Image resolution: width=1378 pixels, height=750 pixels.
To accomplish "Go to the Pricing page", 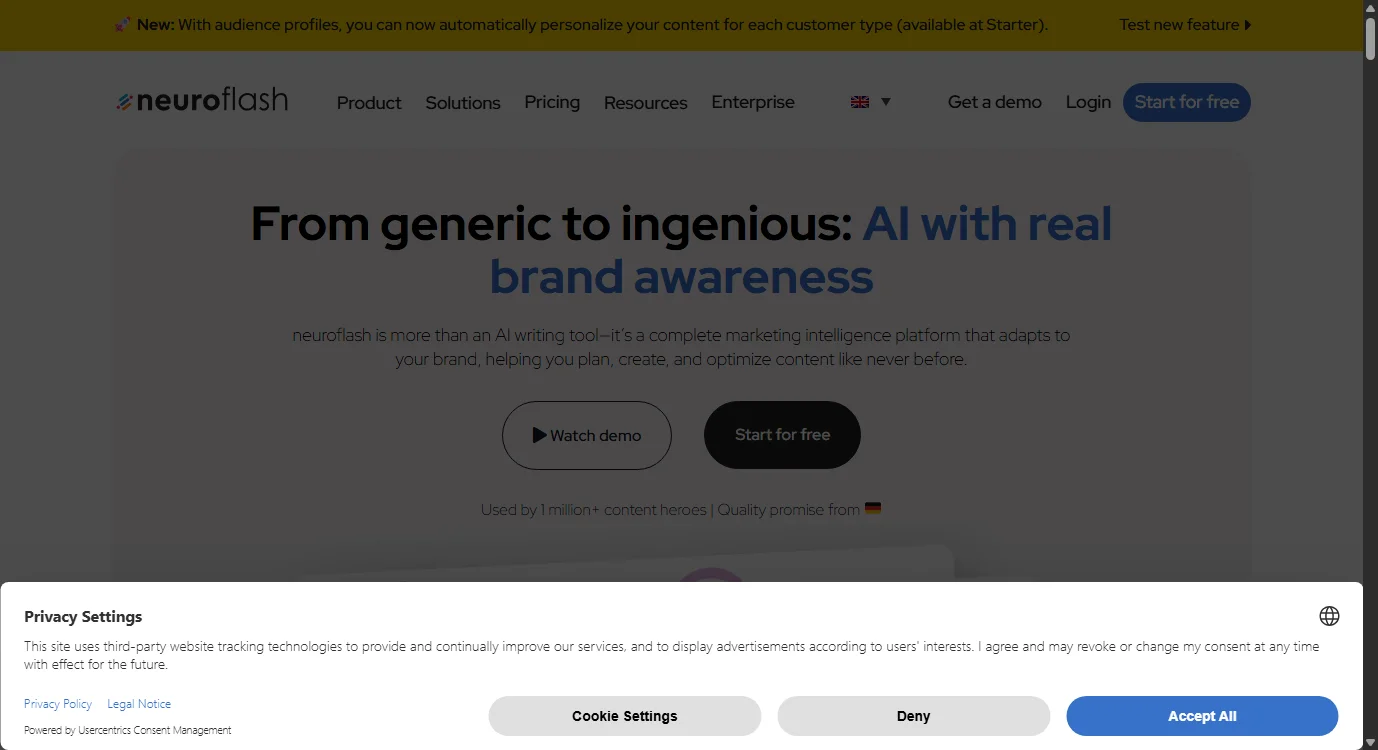I will tap(552, 102).
